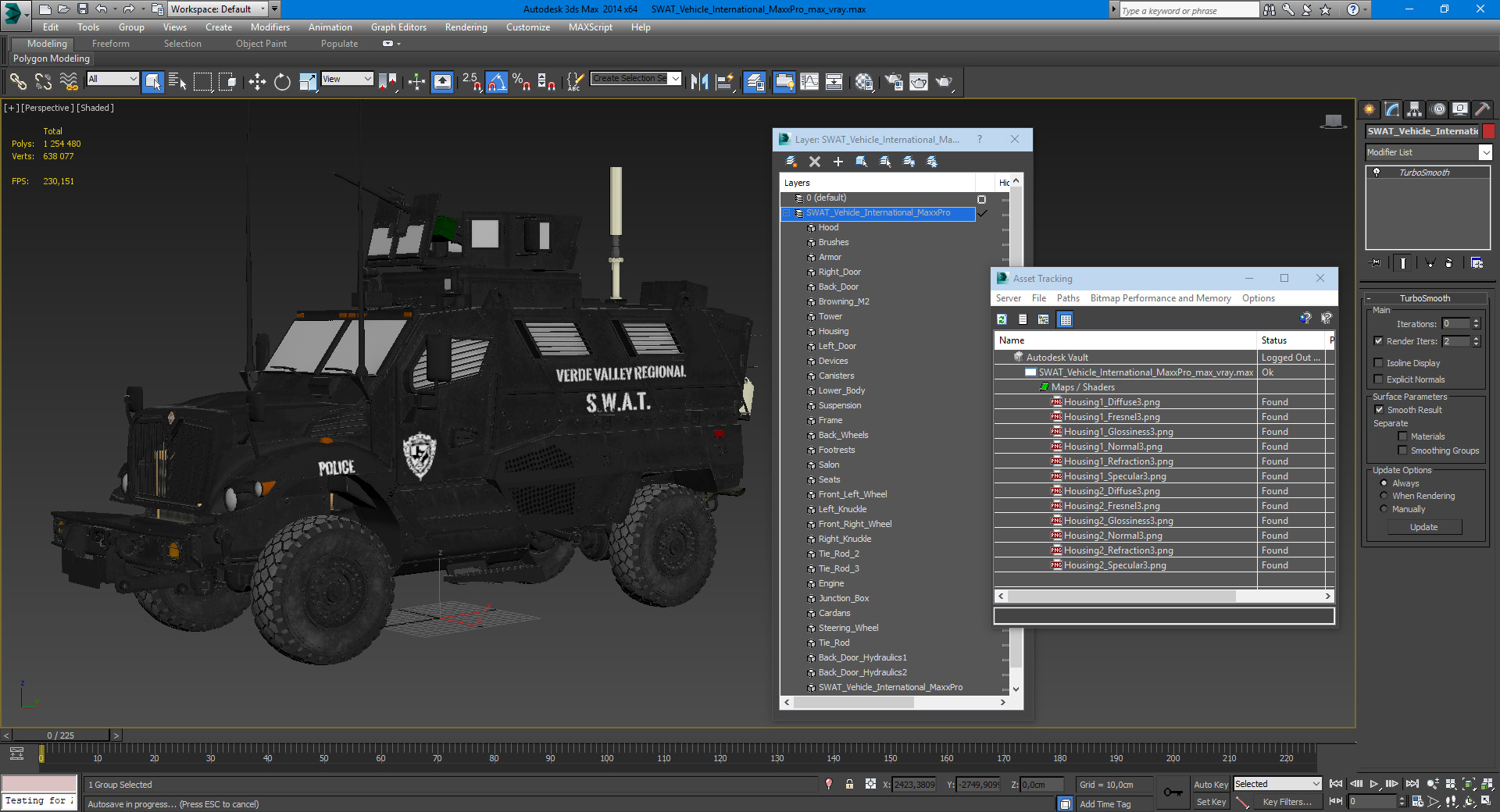The width and height of the screenshot is (1500, 812).
Task: Activate the Select and Move tool
Action: [x=257, y=81]
